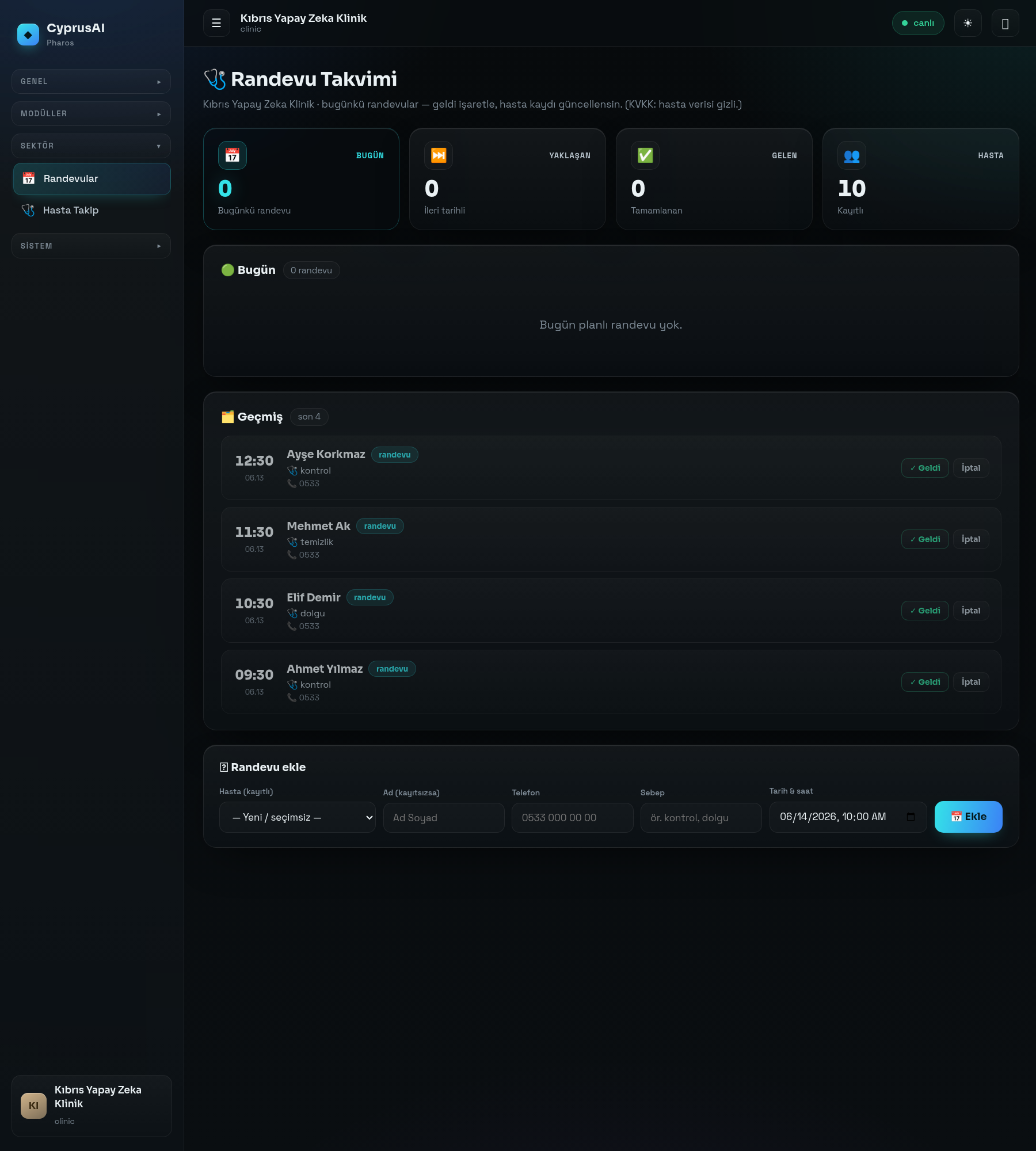
Task: Click the 'canlı' live status badge
Action: (918, 23)
